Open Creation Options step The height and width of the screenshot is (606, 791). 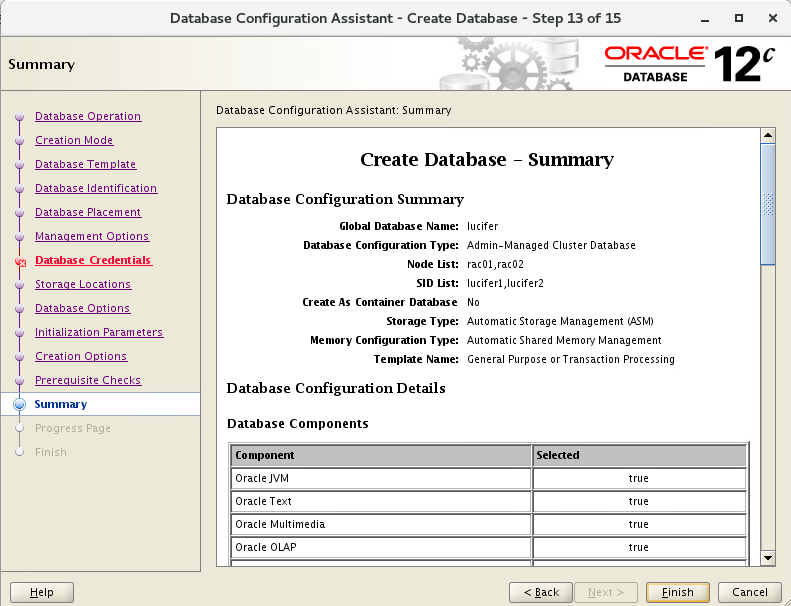point(81,356)
